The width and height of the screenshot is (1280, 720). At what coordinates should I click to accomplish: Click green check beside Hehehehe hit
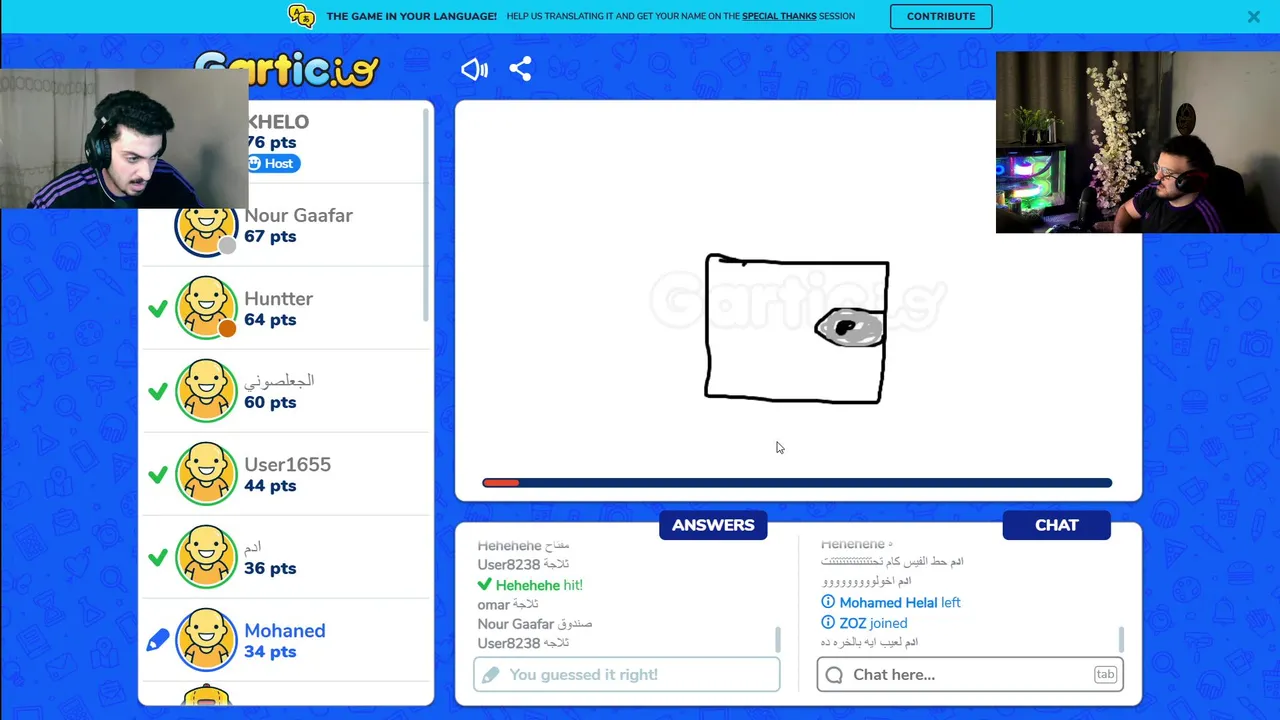click(485, 585)
